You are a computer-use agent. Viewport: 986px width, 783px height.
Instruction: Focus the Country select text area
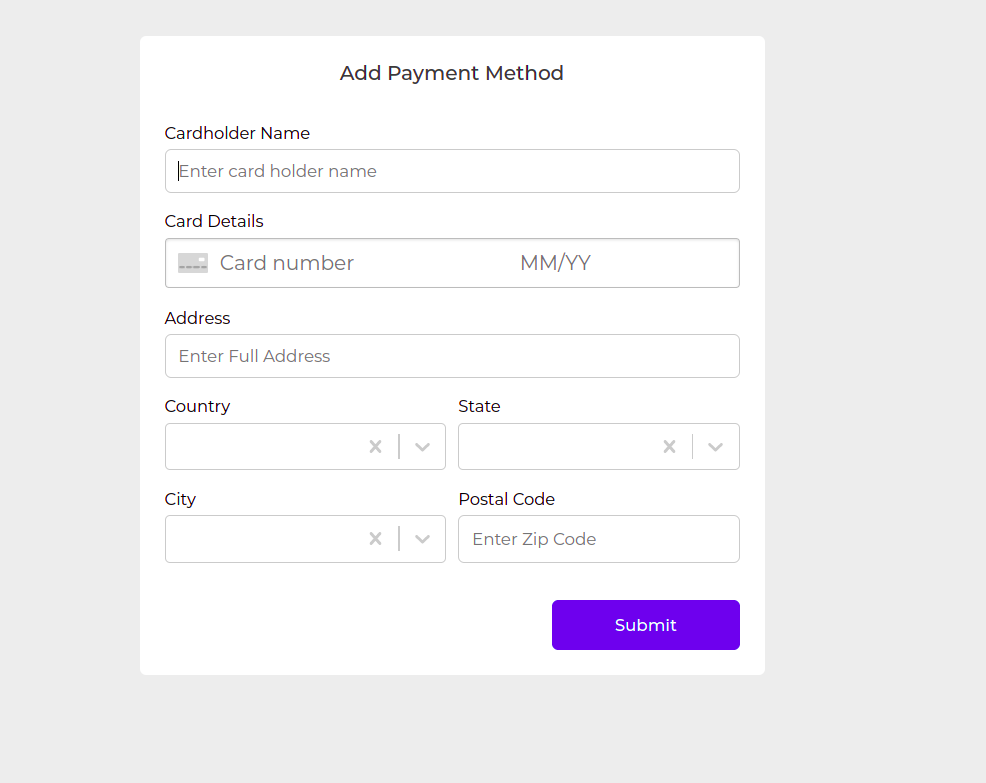(x=266, y=447)
